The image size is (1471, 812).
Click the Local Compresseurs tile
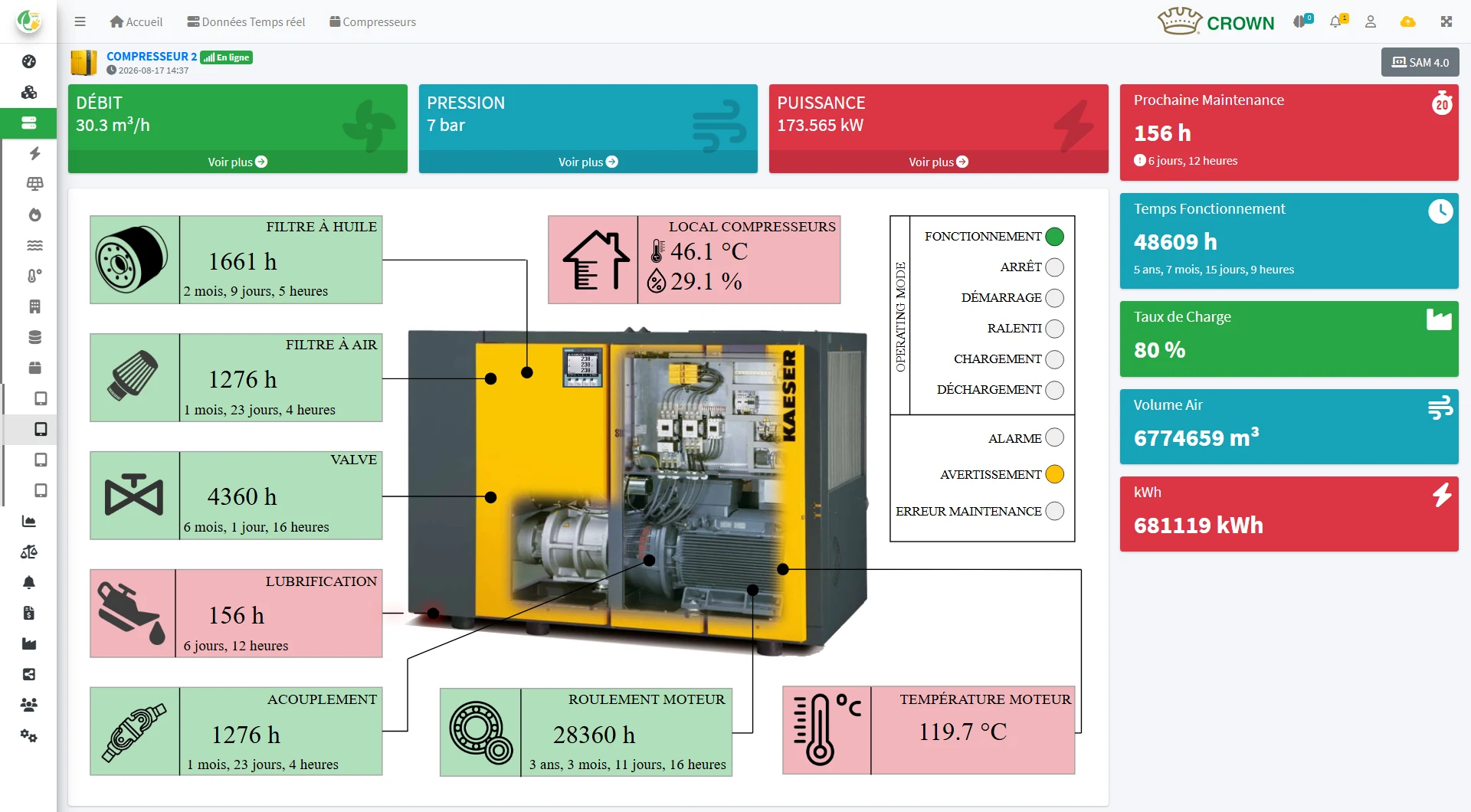pyautogui.click(x=694, y=260)
